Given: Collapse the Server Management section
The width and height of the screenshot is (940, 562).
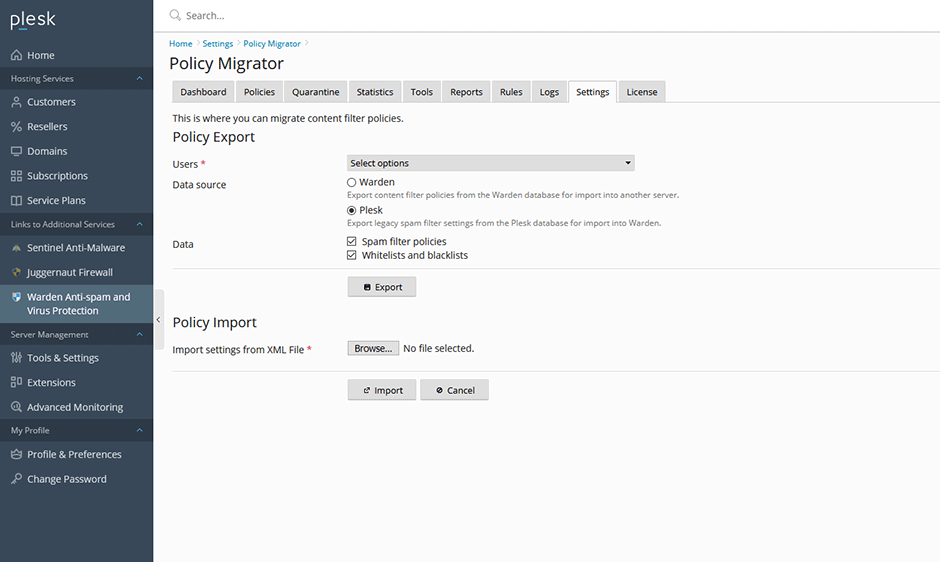Looking at the screenshot, I should 140,335.
